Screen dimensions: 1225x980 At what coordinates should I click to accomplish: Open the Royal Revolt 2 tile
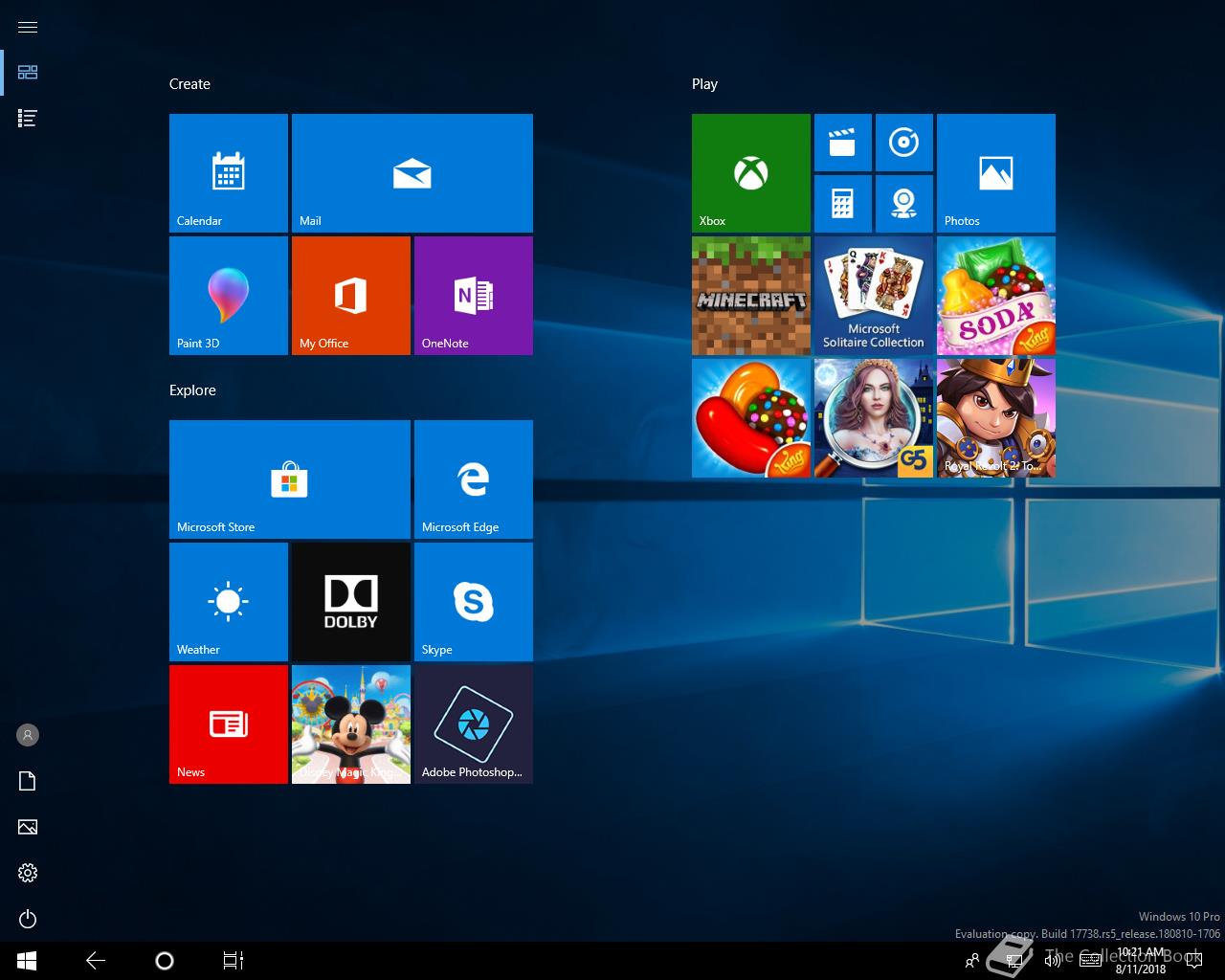coord(996,418)
